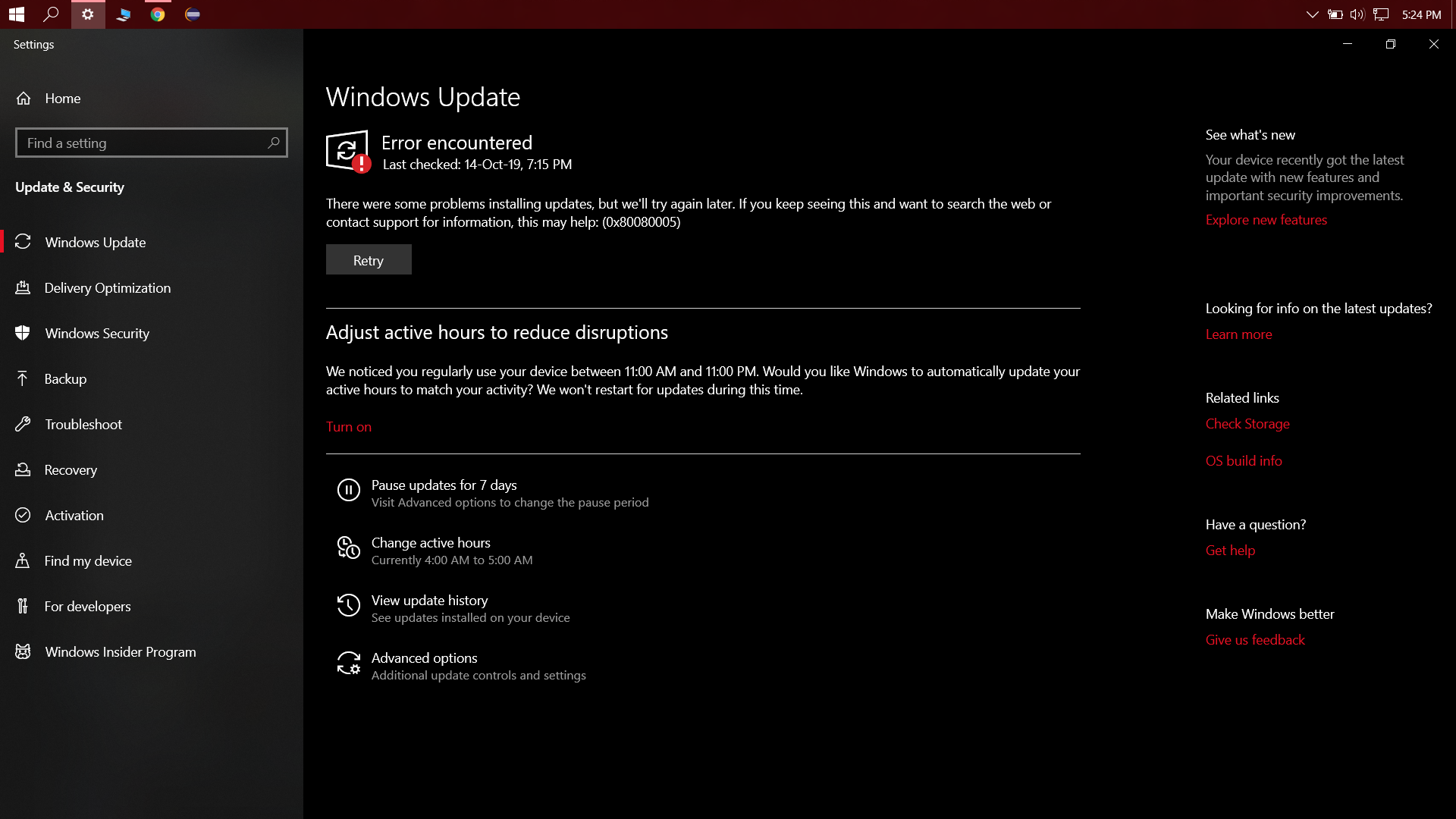Image resolution: width=1456 pixels, height=819 pixels.
Task: Click the Windows Update page title
Action: [423, 97]
